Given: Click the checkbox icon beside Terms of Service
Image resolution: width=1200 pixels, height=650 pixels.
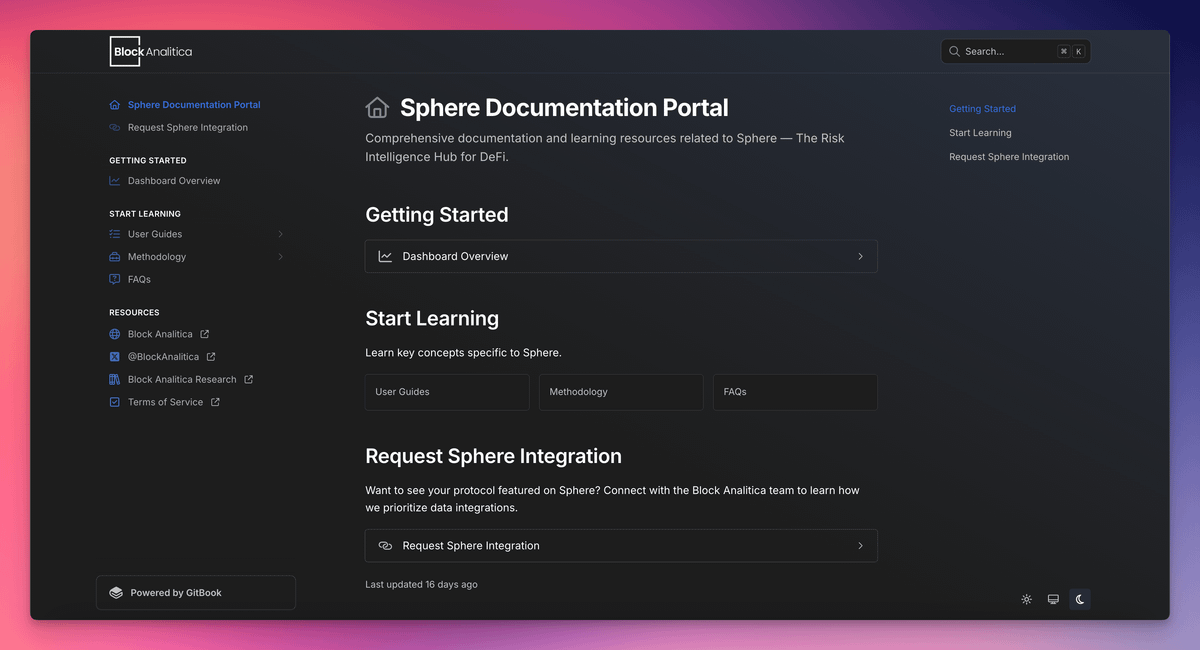Looking at the screenshot, I should pos(115,402).
